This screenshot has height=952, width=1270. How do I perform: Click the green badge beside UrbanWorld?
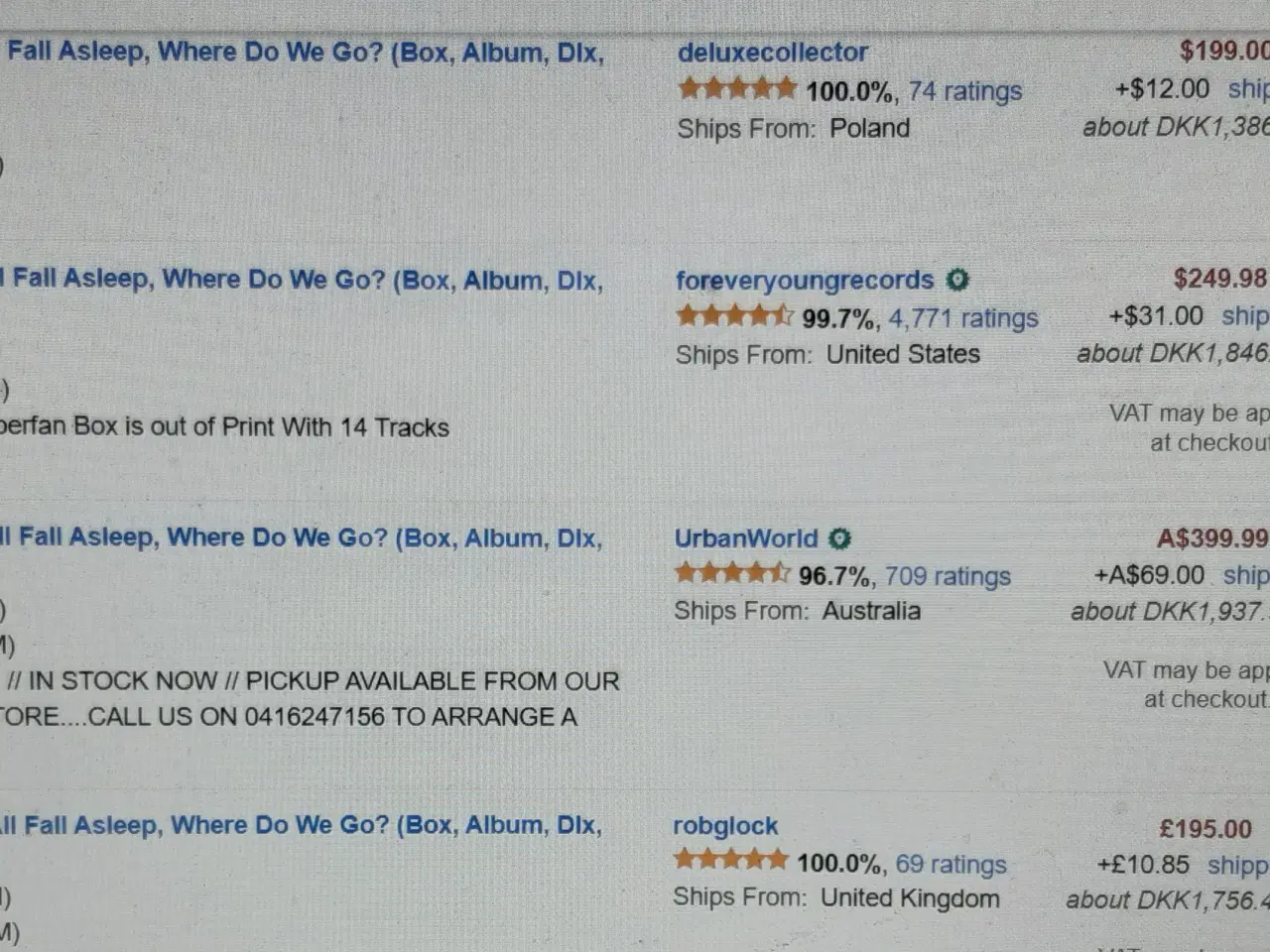point(840,539)
